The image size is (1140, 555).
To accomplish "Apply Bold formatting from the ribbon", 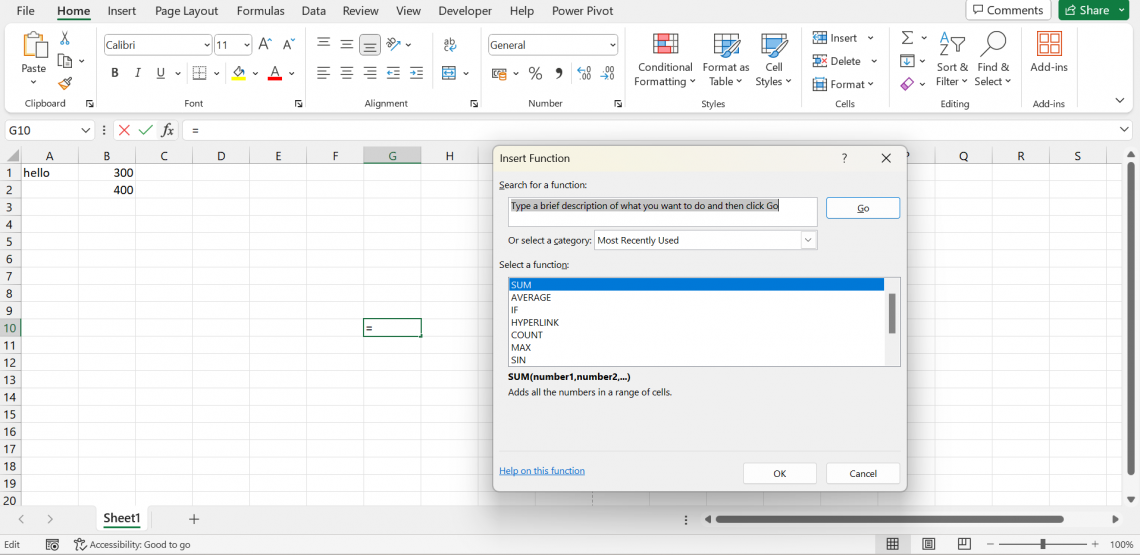I will [x=115, y=73].
